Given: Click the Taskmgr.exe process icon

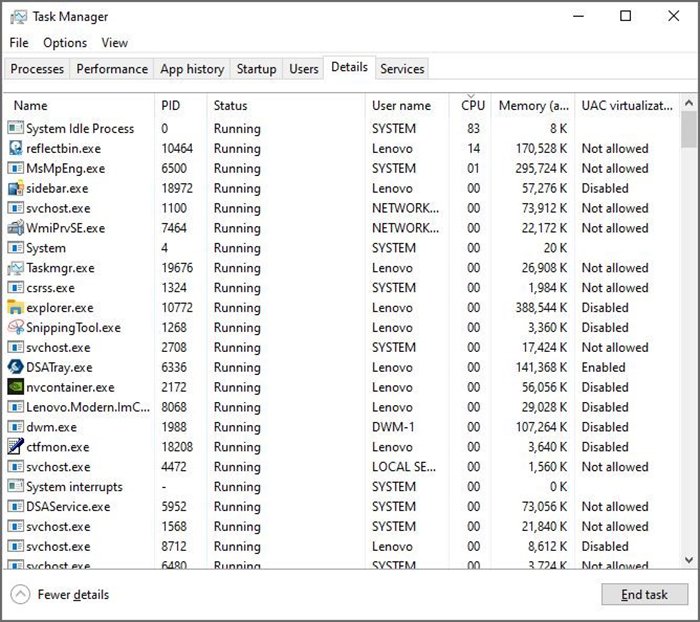Looking at the screenshot, I should [15, 268].
